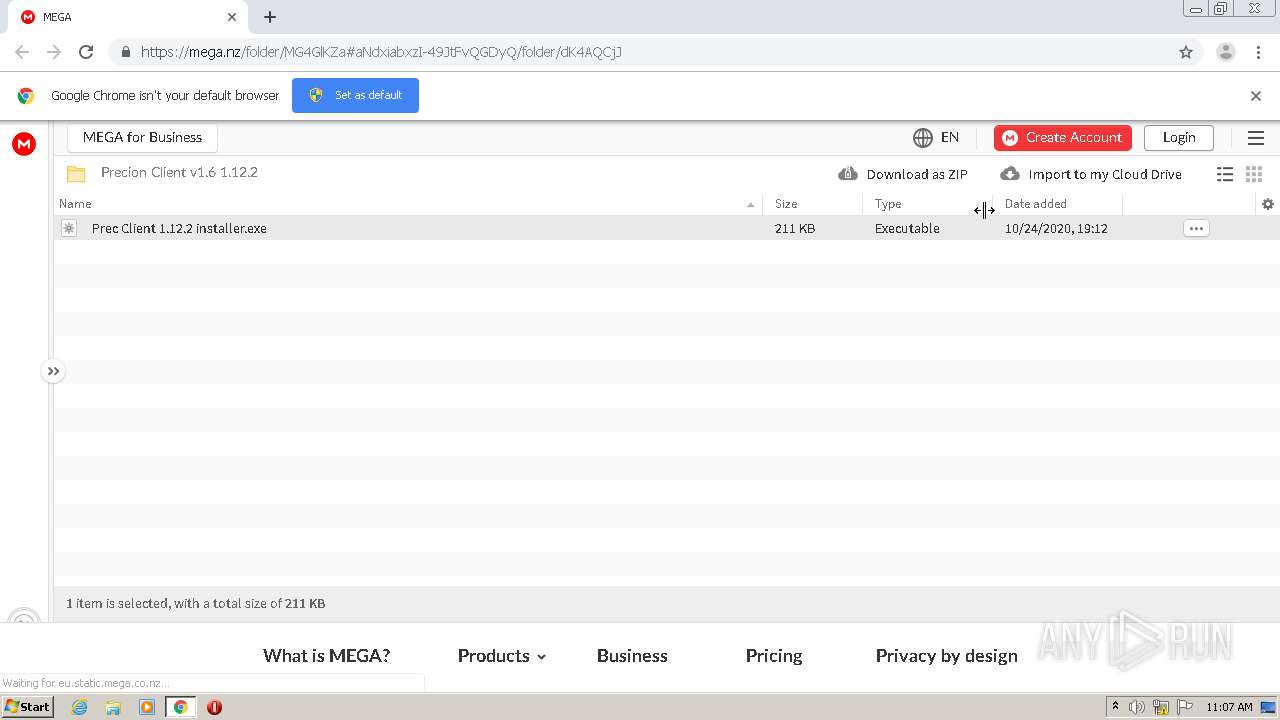Open Chrome's three-dot menu
1280x720 pixels.
[1259, 52]
